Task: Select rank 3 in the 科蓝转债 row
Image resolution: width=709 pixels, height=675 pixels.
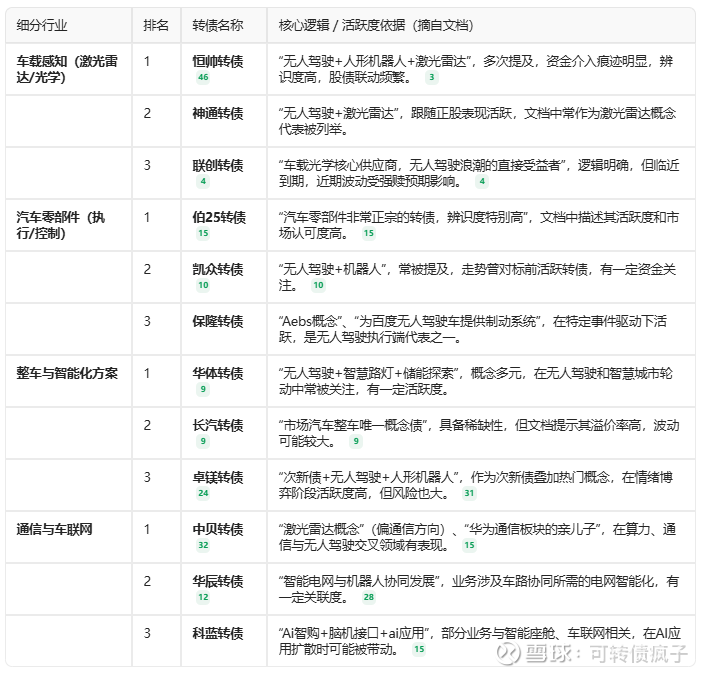Action: [147, 633]
